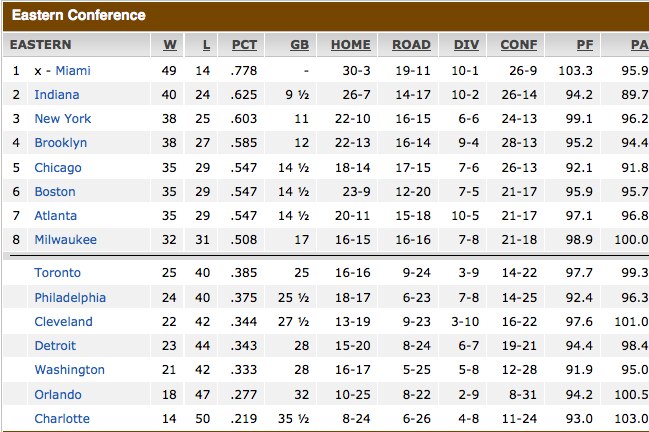The width and height of the screenshot is (649, 432).
Task: Open the Washington team link
Action: click(x=70, y=370)
